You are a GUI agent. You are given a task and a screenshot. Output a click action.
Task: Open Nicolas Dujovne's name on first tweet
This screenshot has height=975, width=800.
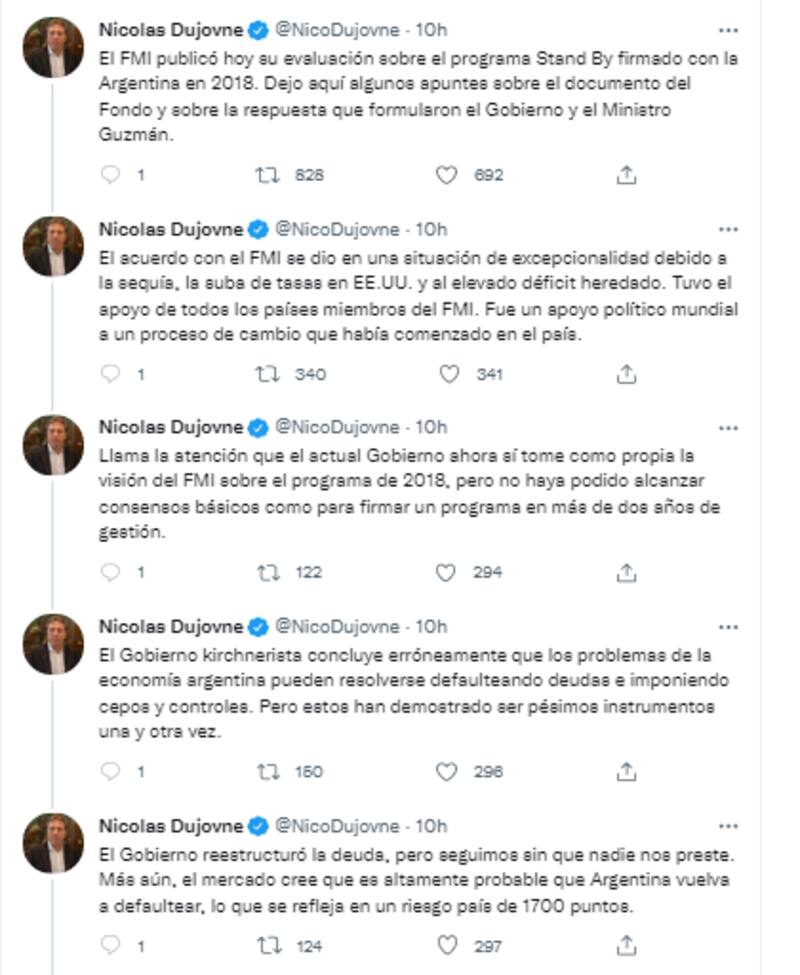pos(170,30)
